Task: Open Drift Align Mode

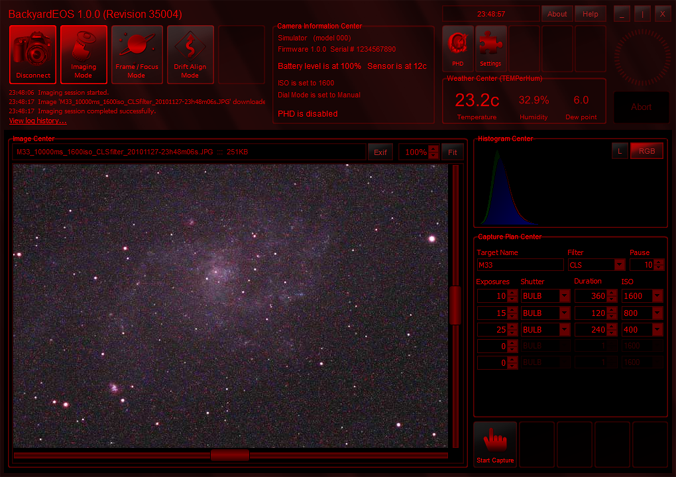Action: 189,54
